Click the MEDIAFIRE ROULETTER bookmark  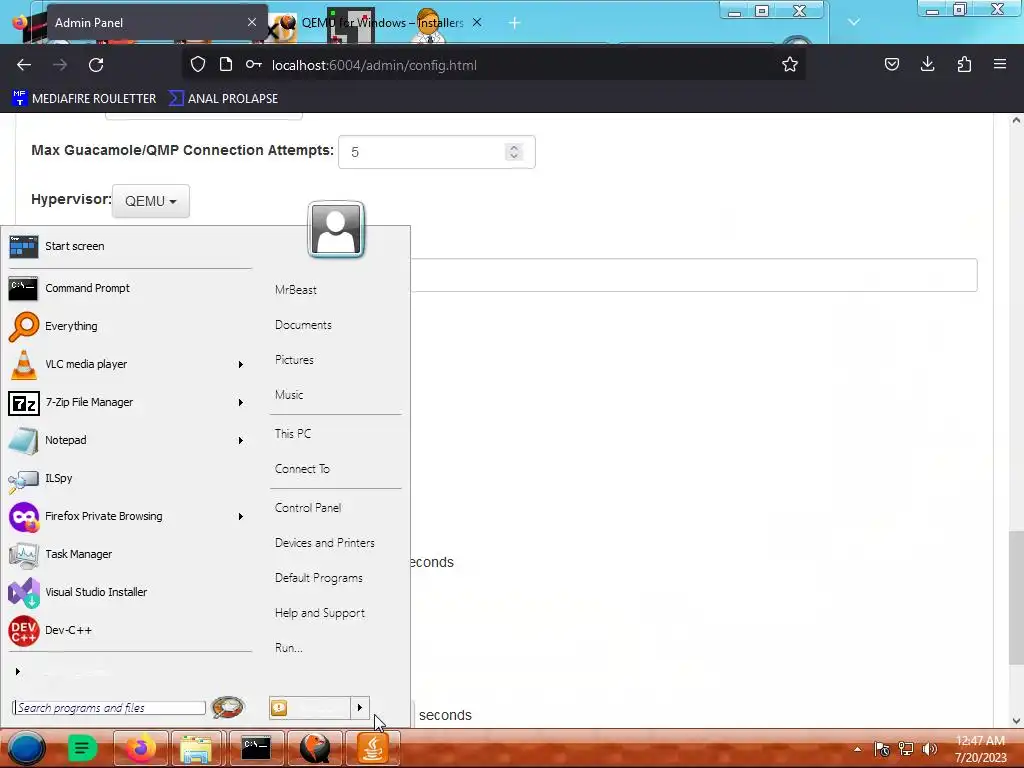pos(84,99)
